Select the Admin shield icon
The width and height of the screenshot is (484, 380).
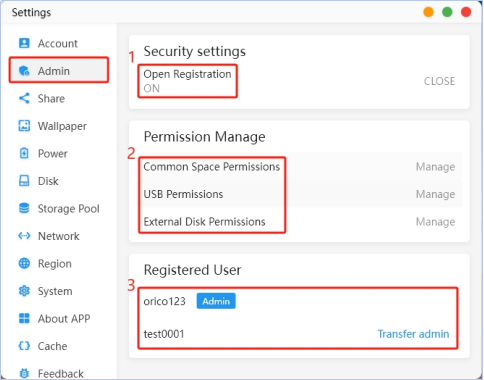point(24,71)
